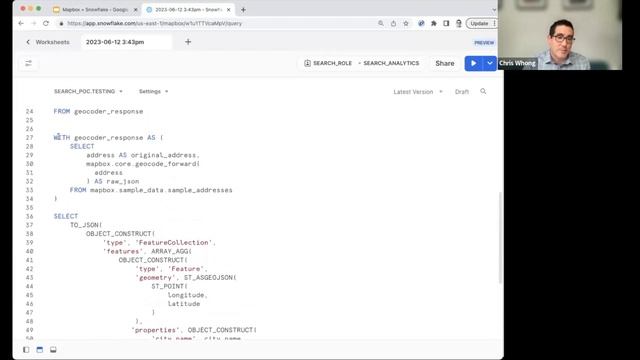Click 'latitude' on line 46

(x=184, y=304)
